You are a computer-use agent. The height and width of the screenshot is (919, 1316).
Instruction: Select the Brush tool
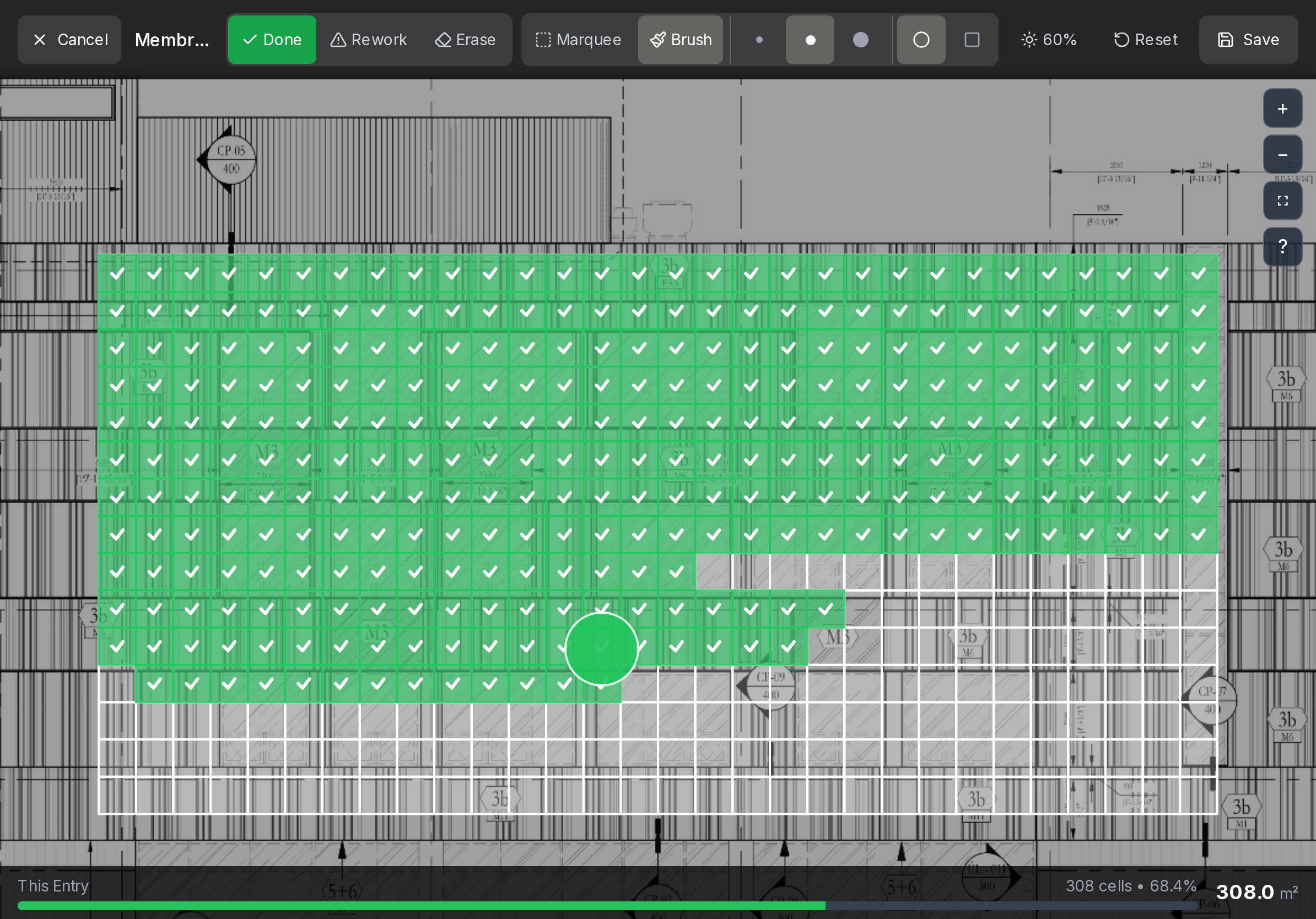coord(681,40)
